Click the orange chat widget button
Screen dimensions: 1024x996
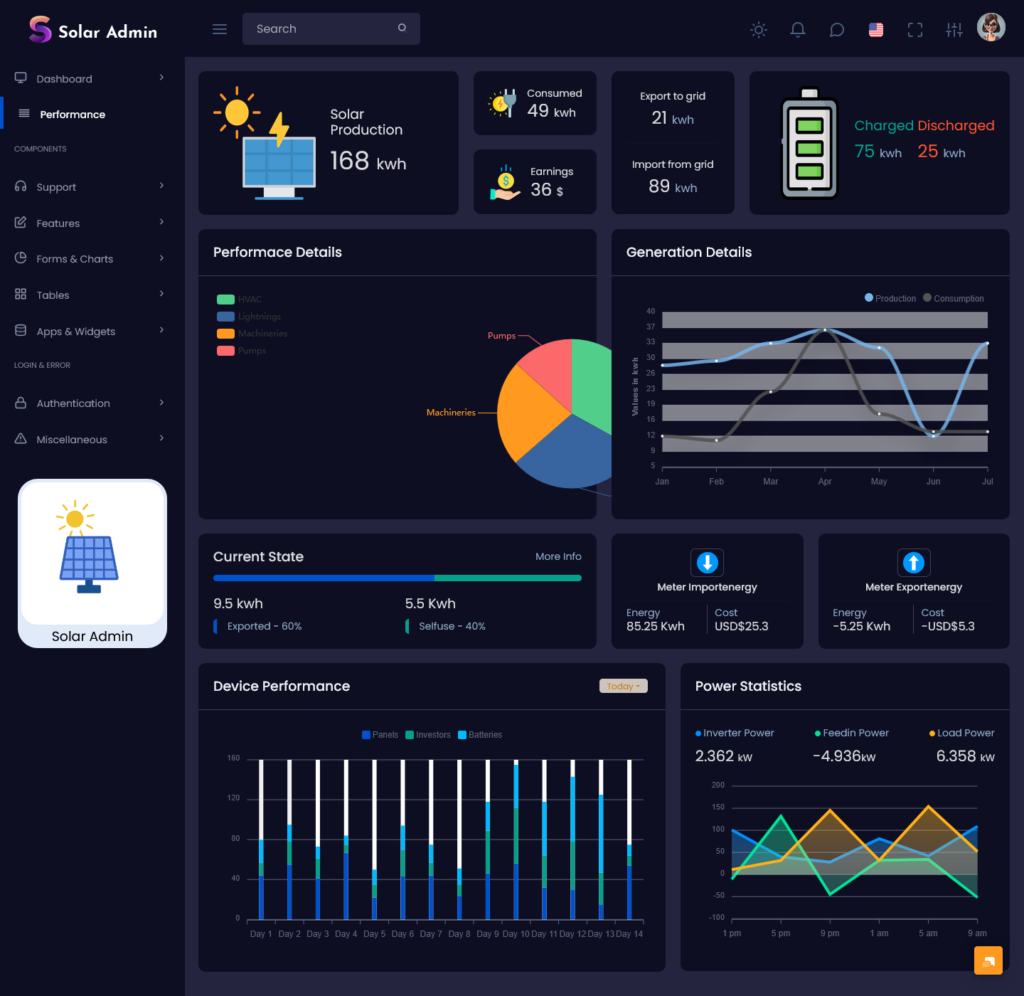pyautogui.click(x=988, y=960)
